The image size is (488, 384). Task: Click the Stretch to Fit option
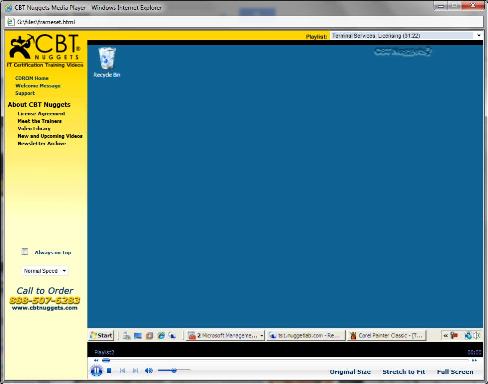[x=404, y=371]
